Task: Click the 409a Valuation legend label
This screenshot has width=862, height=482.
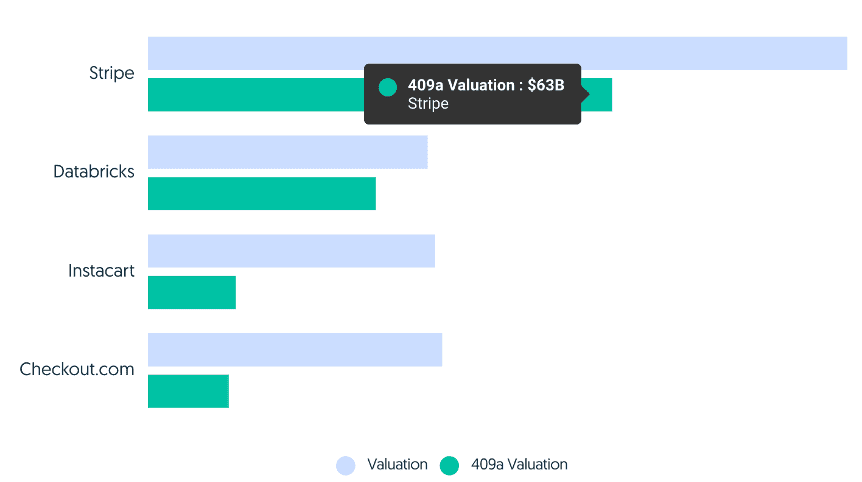Action: click(x=519, y=464)
